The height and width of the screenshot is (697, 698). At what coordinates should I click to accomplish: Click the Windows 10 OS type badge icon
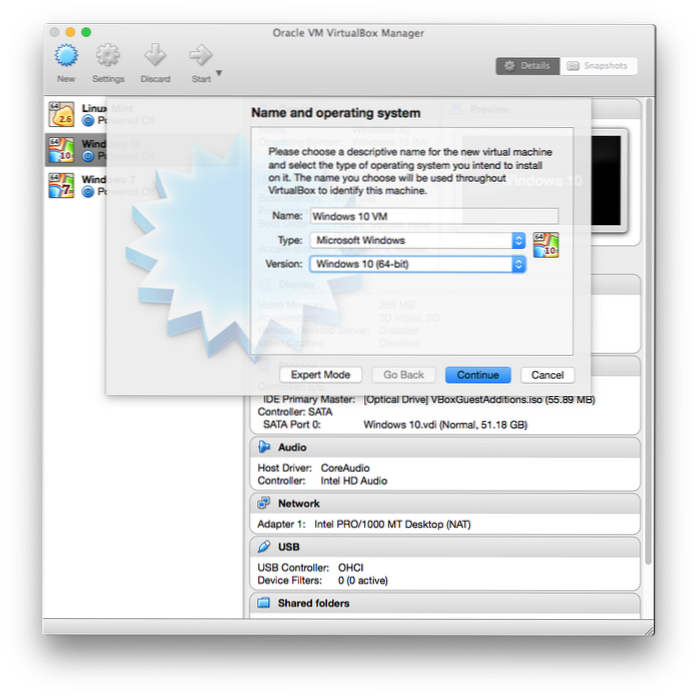546,244
